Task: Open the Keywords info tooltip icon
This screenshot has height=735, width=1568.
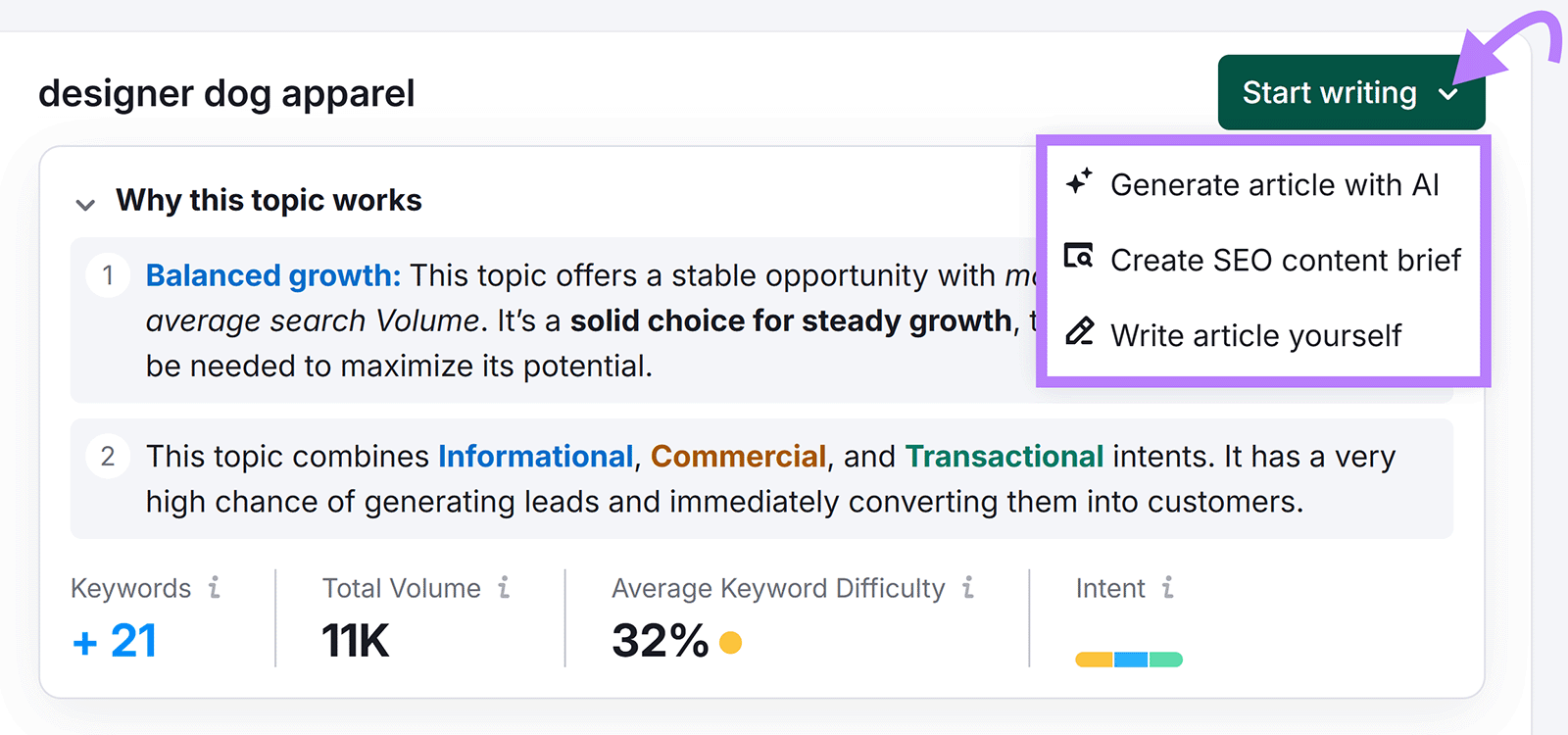Action: click(215, 588)
